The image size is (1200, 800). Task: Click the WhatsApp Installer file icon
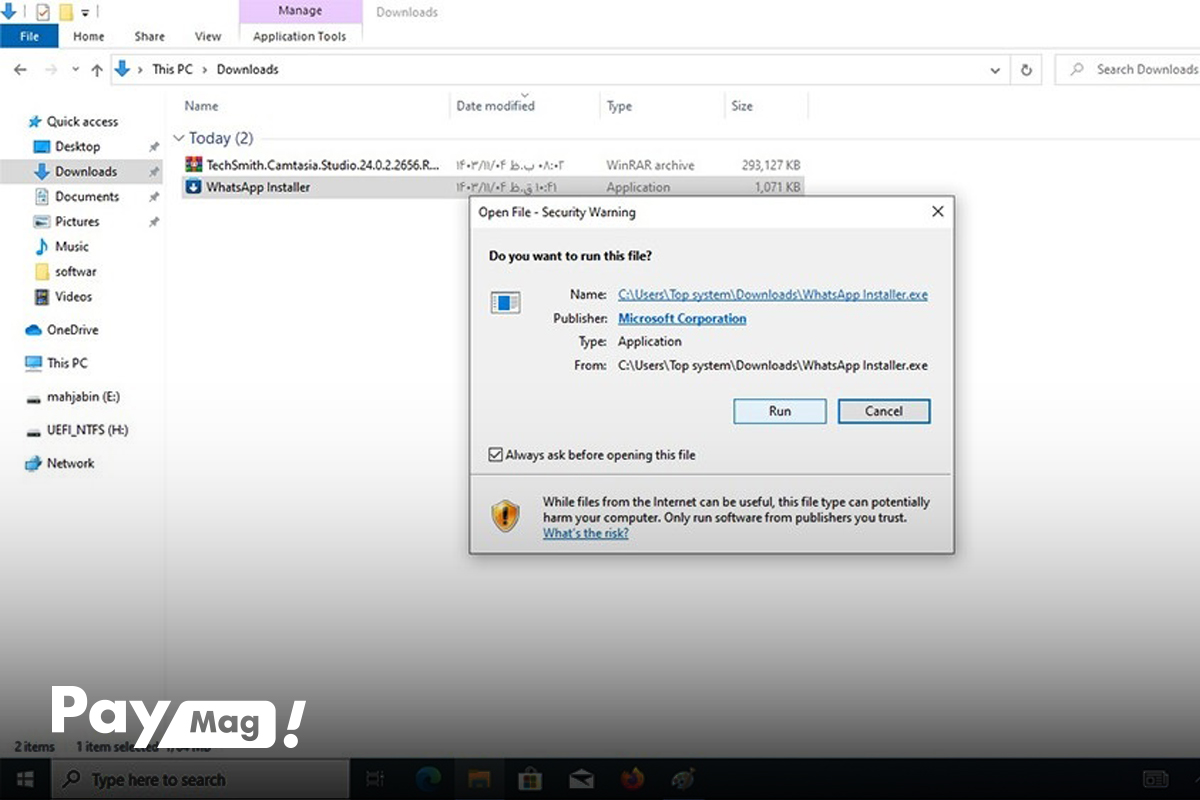pyautogui.click(x=194, y=187)
